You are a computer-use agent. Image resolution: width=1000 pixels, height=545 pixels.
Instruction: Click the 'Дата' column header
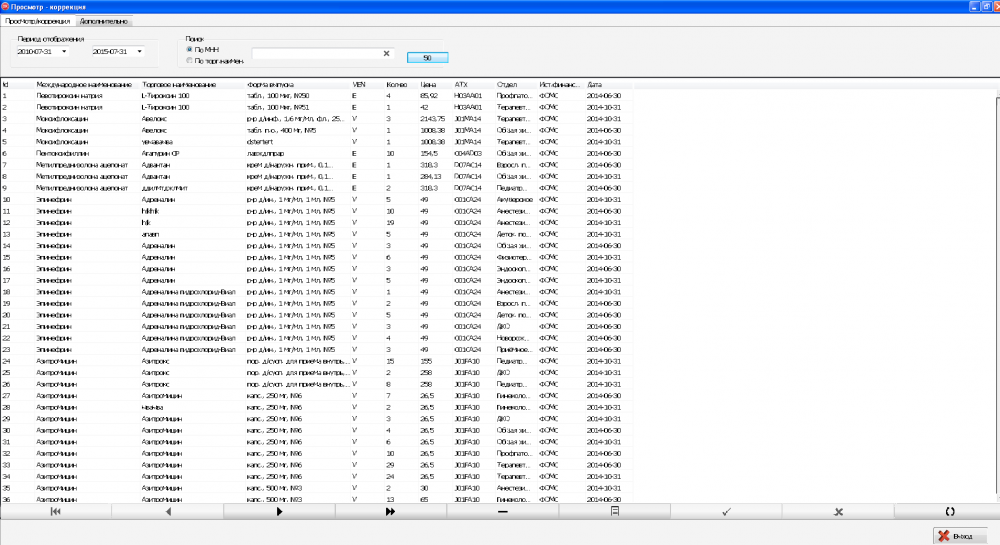(594, 84)
